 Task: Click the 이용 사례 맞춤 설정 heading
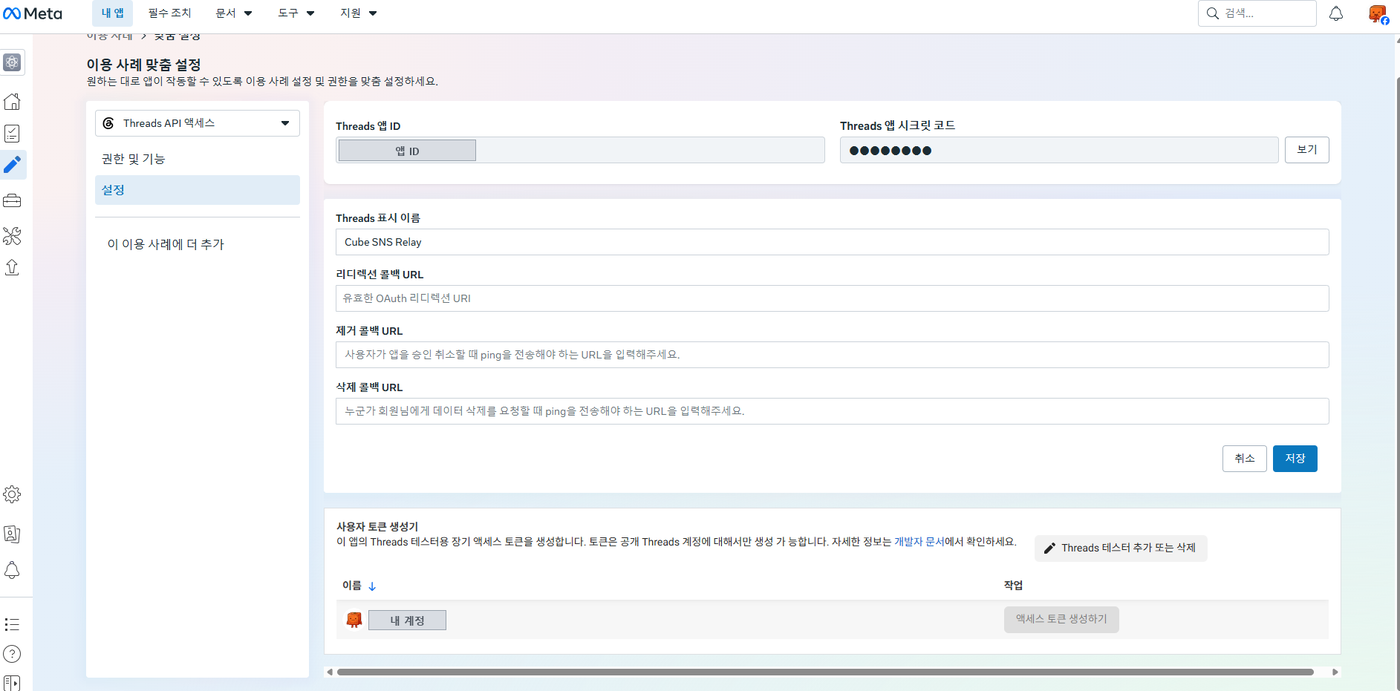(143, 64)
